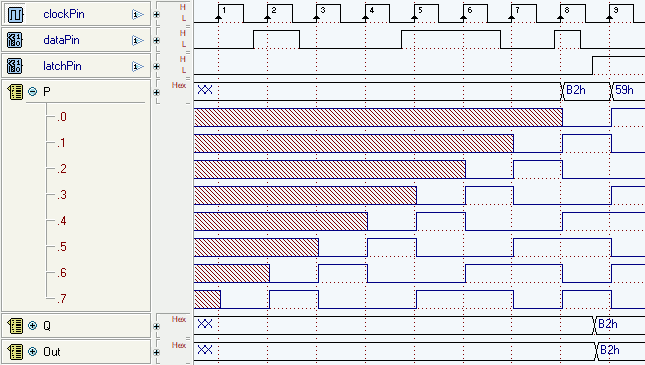Click the XX undefined value on Out bus
This screenshot has height=365, width=645.
[x=205, y=350]
